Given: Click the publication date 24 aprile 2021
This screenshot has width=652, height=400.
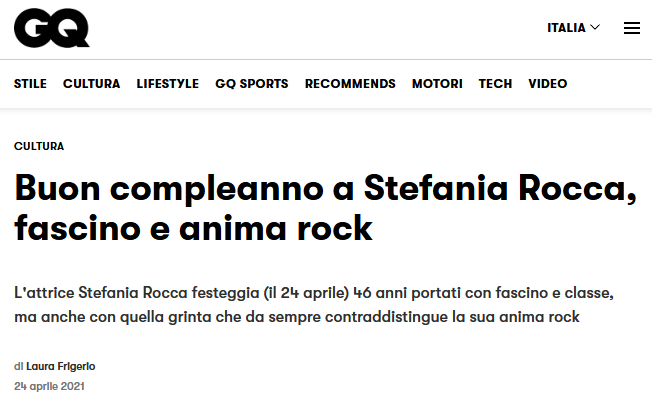Looking at the screenshot, I should [x=49, y=386].
